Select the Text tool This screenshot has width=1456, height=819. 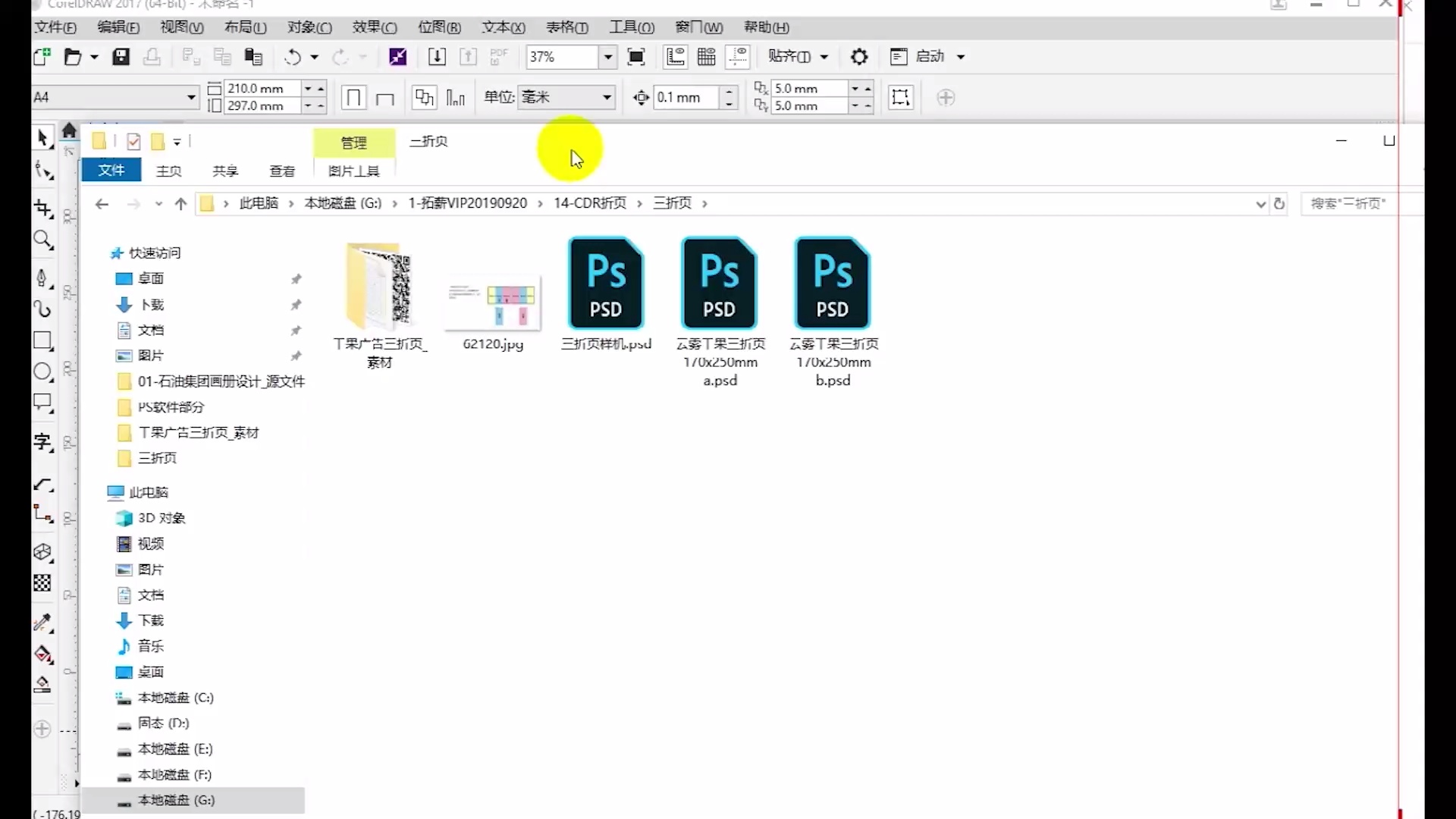coord(42,441)
